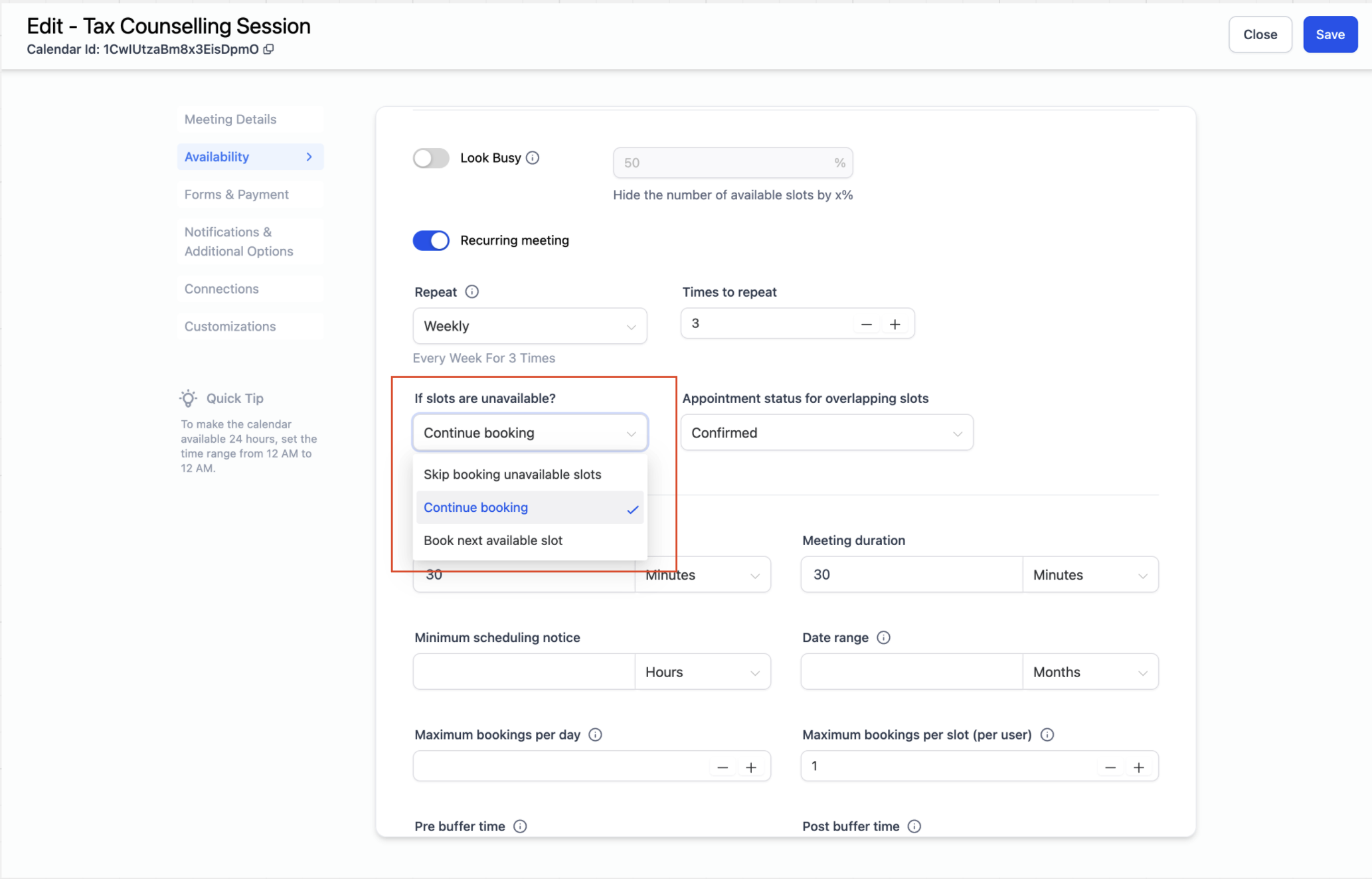
Task: Disable the Recurring meeting toggle
Action: (x=431, y=240)
